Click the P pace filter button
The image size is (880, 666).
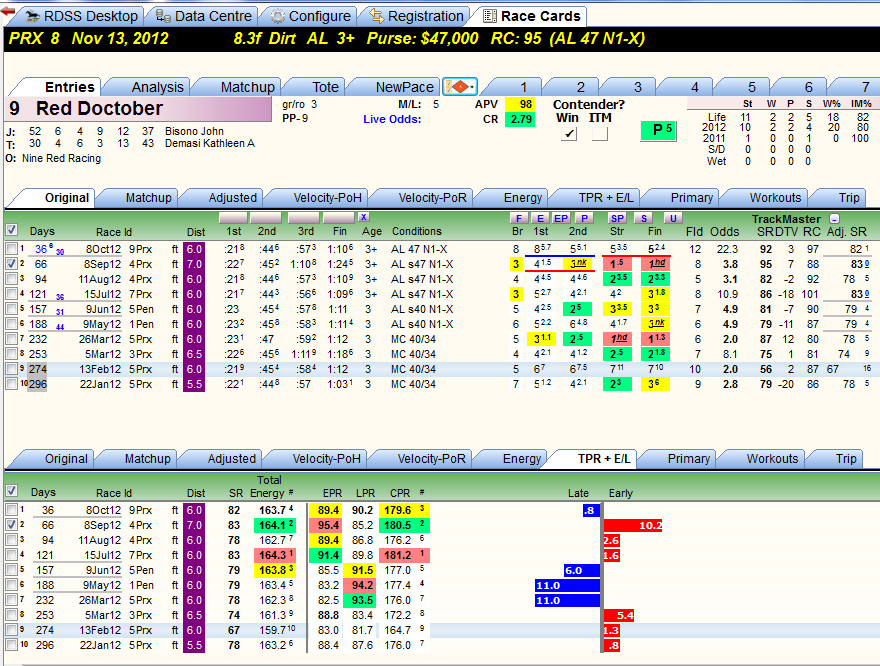tap(584, 218)
